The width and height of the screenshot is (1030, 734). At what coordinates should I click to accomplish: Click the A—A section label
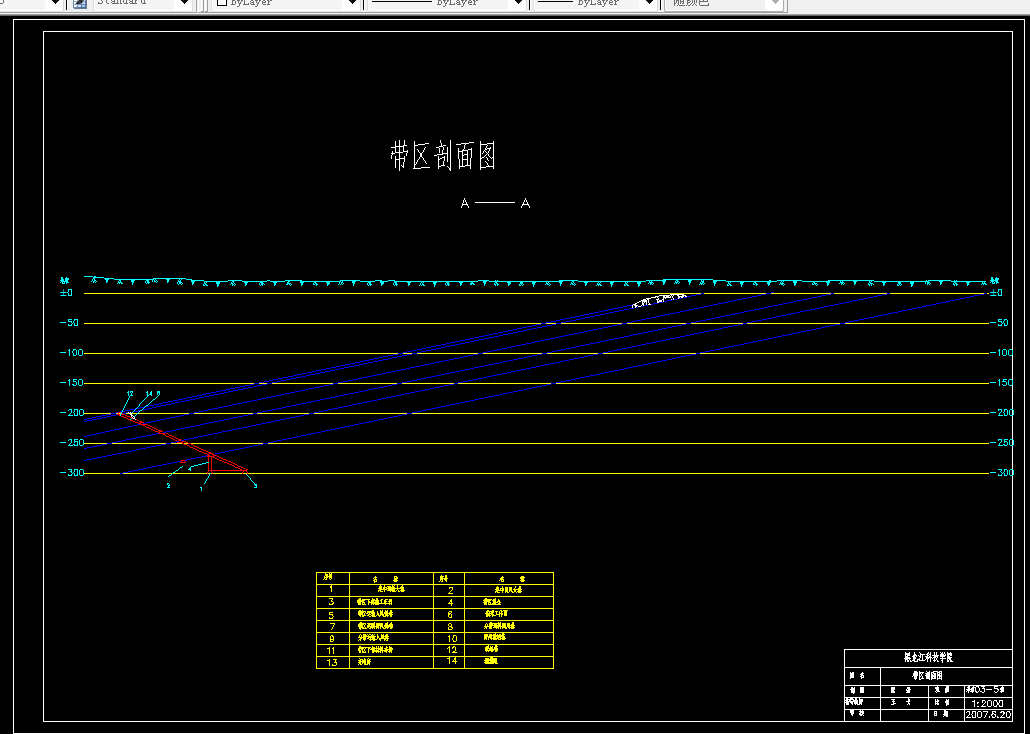click(494, 202)
